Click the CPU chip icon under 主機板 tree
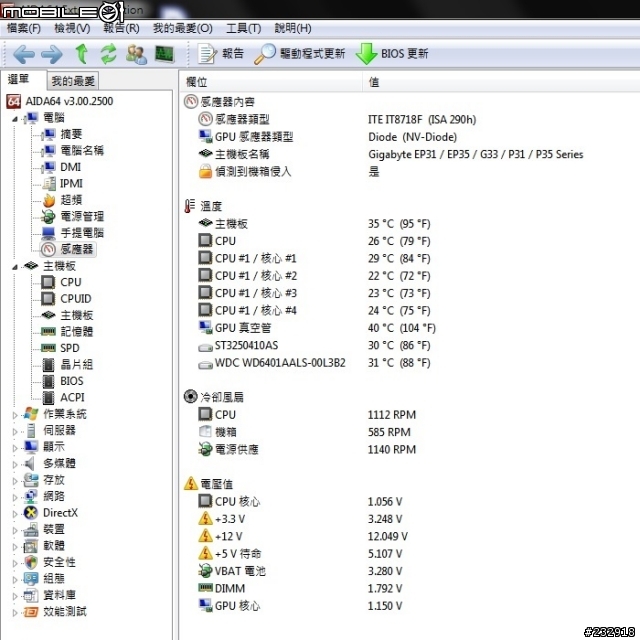Screen dimensions: 640x640 click(x=48, y=282)
